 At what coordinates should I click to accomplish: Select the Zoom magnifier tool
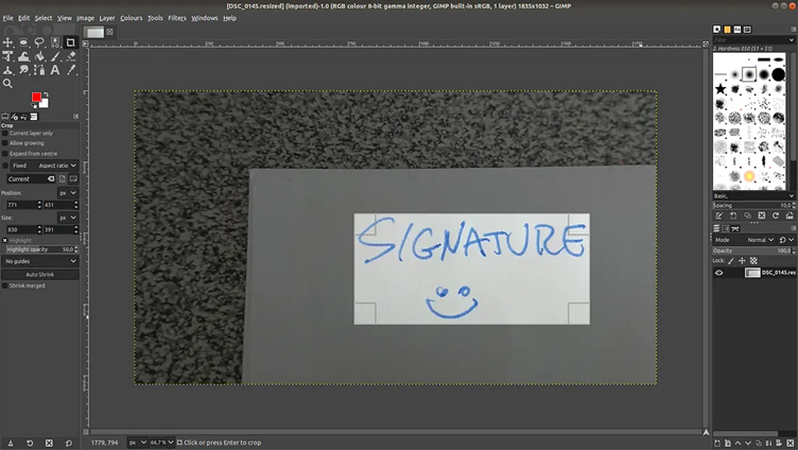pyautogui.click(x=8, y=83)
